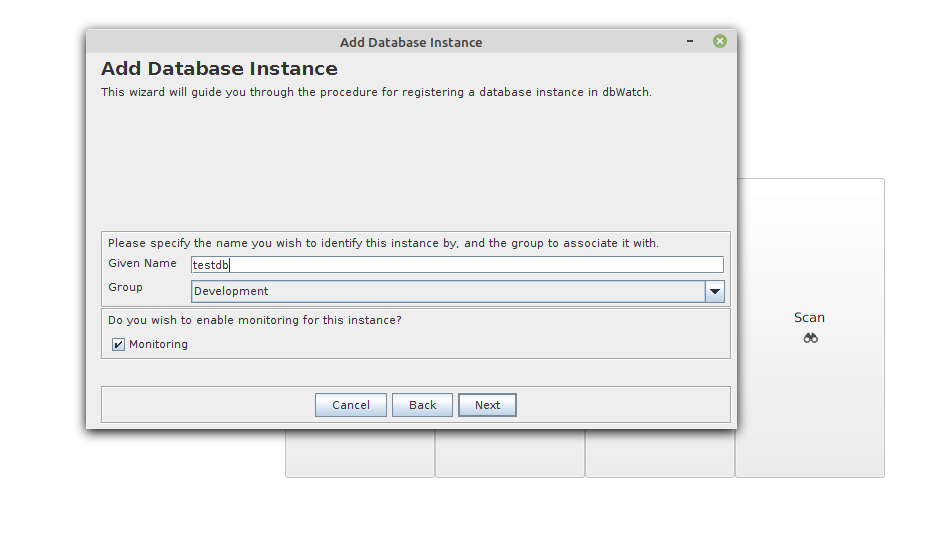Click the Scan tile label

809,317
